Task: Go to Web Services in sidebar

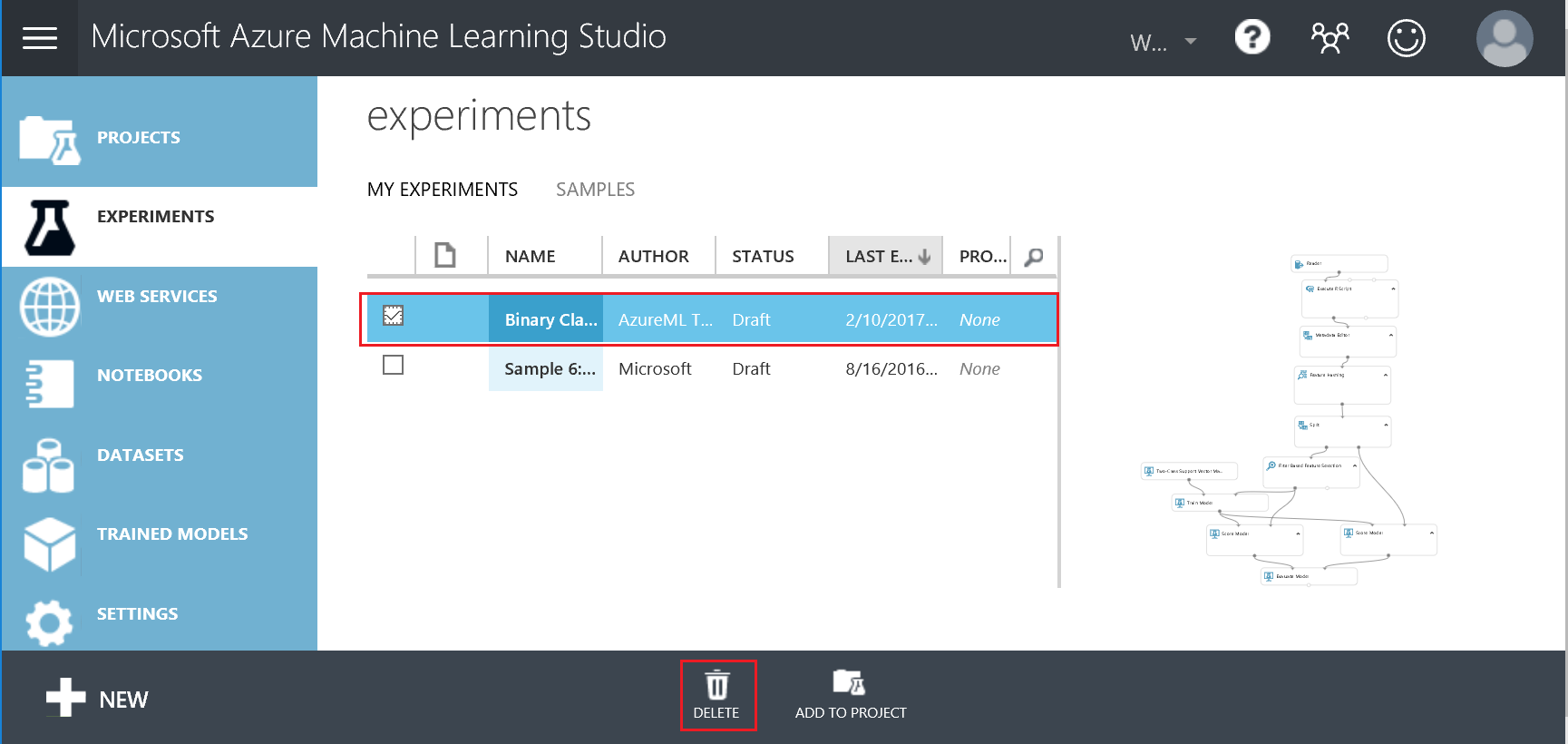Action: click(157, 297)
